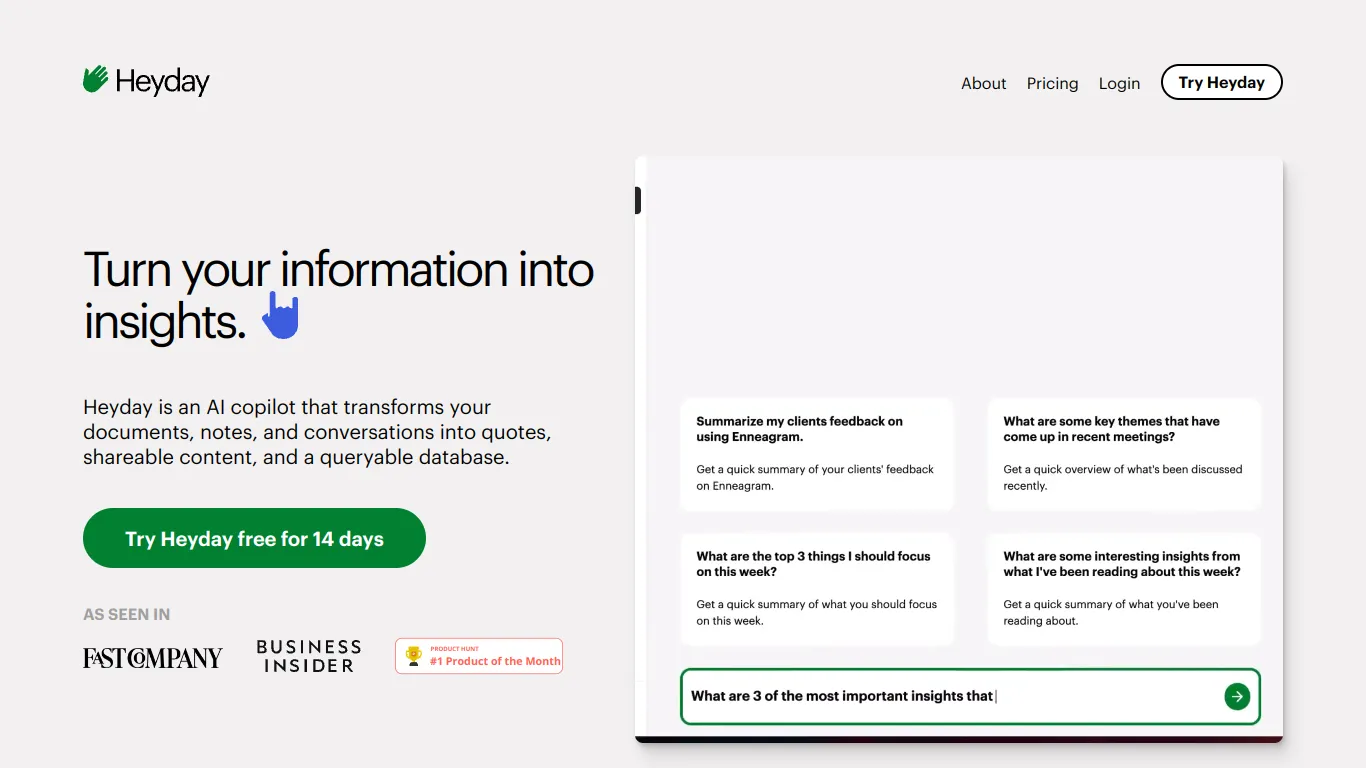Select the Summarize my clients feedback on Enneagram card

tap(816, 453)
